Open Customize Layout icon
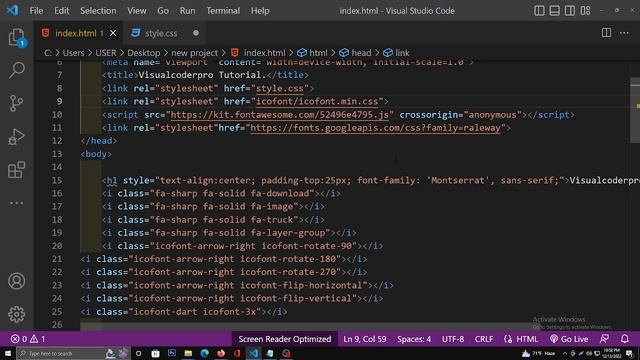Image resolution: width=640 pixels, height=360 pixels. coord(585,11)
